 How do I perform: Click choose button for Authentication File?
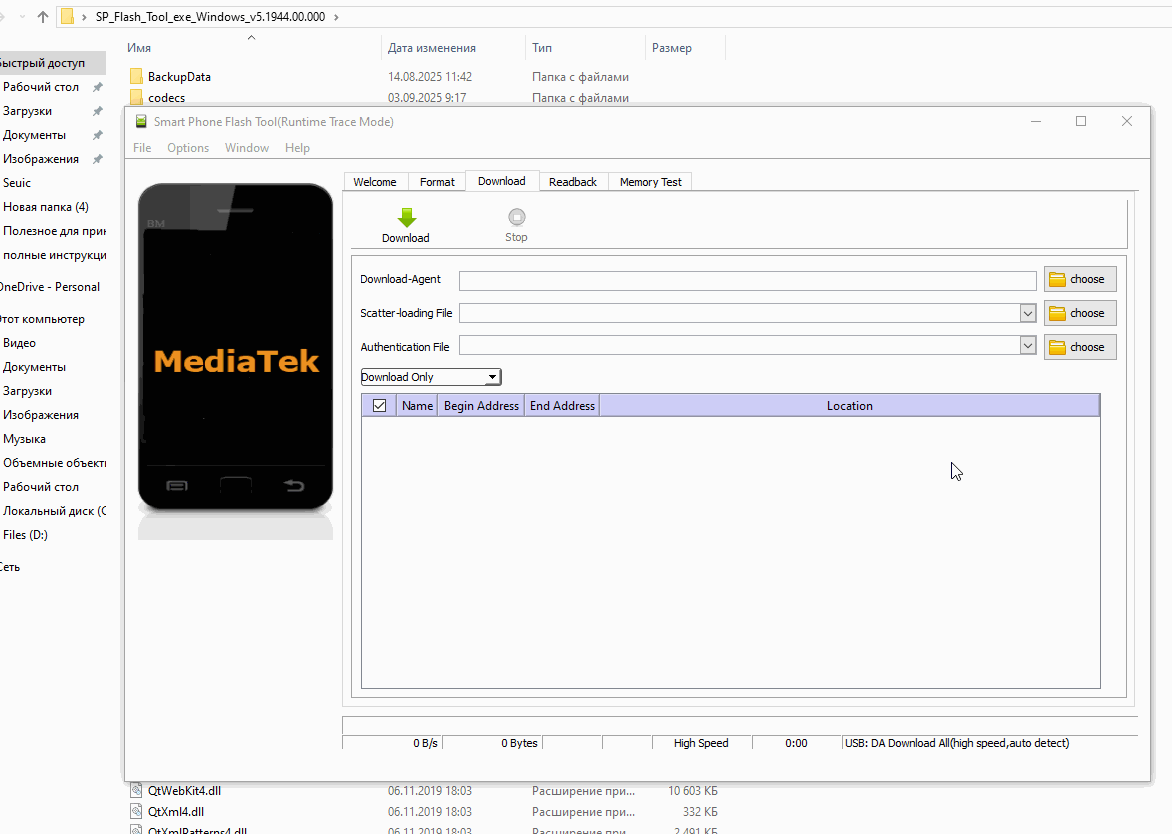coord(1079,347)
